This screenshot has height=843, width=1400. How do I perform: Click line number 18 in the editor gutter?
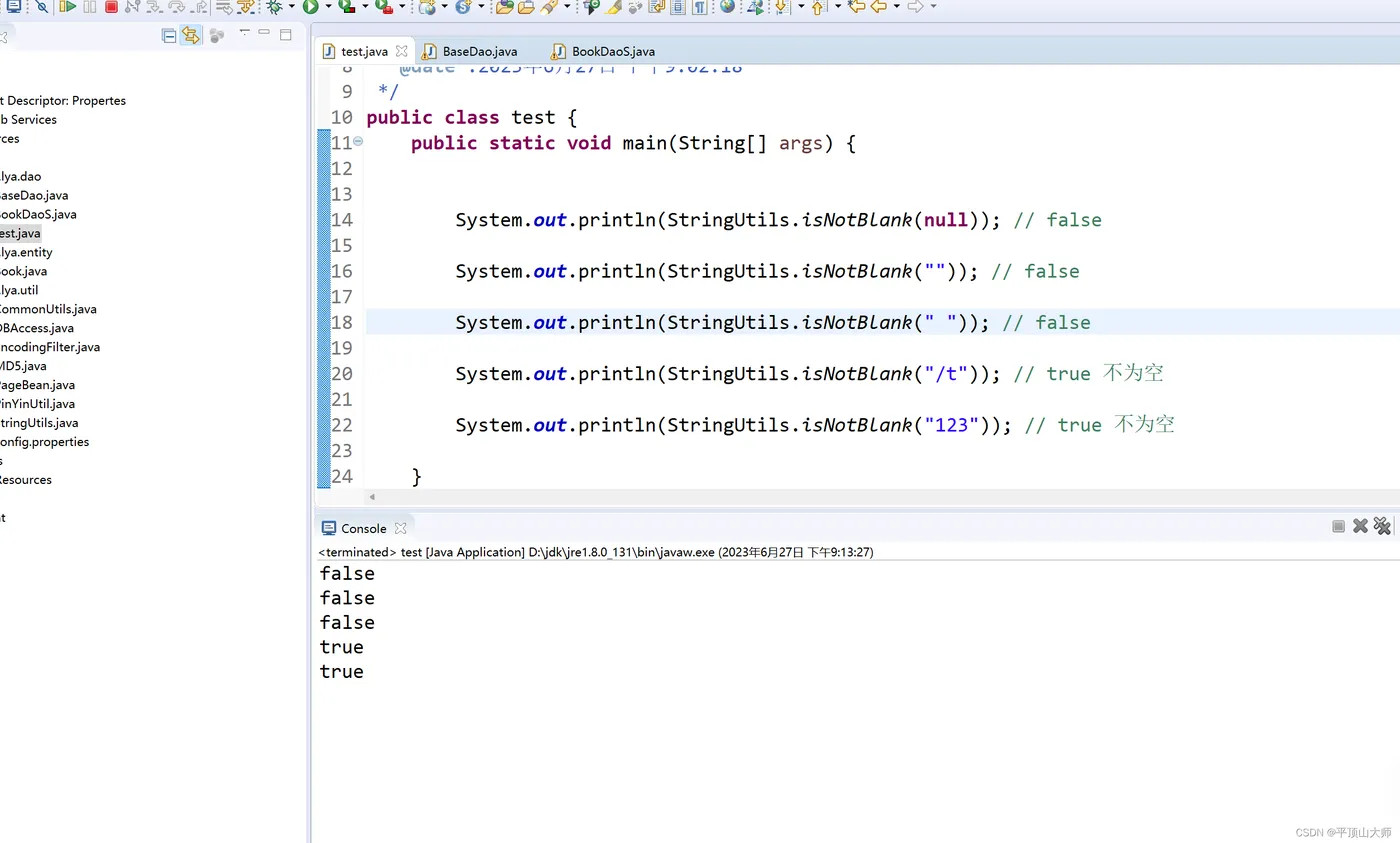[342, 322]
